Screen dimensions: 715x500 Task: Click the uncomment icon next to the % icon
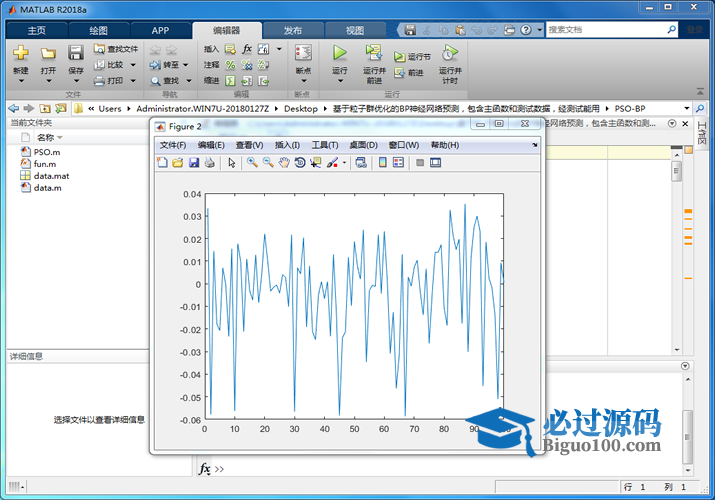(247, 65)
